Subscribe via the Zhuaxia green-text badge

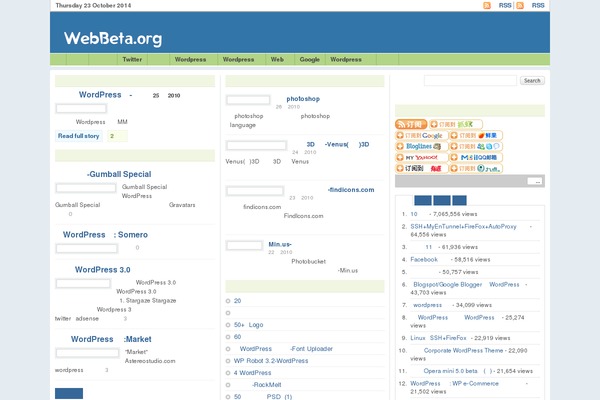tap(455, 124)
